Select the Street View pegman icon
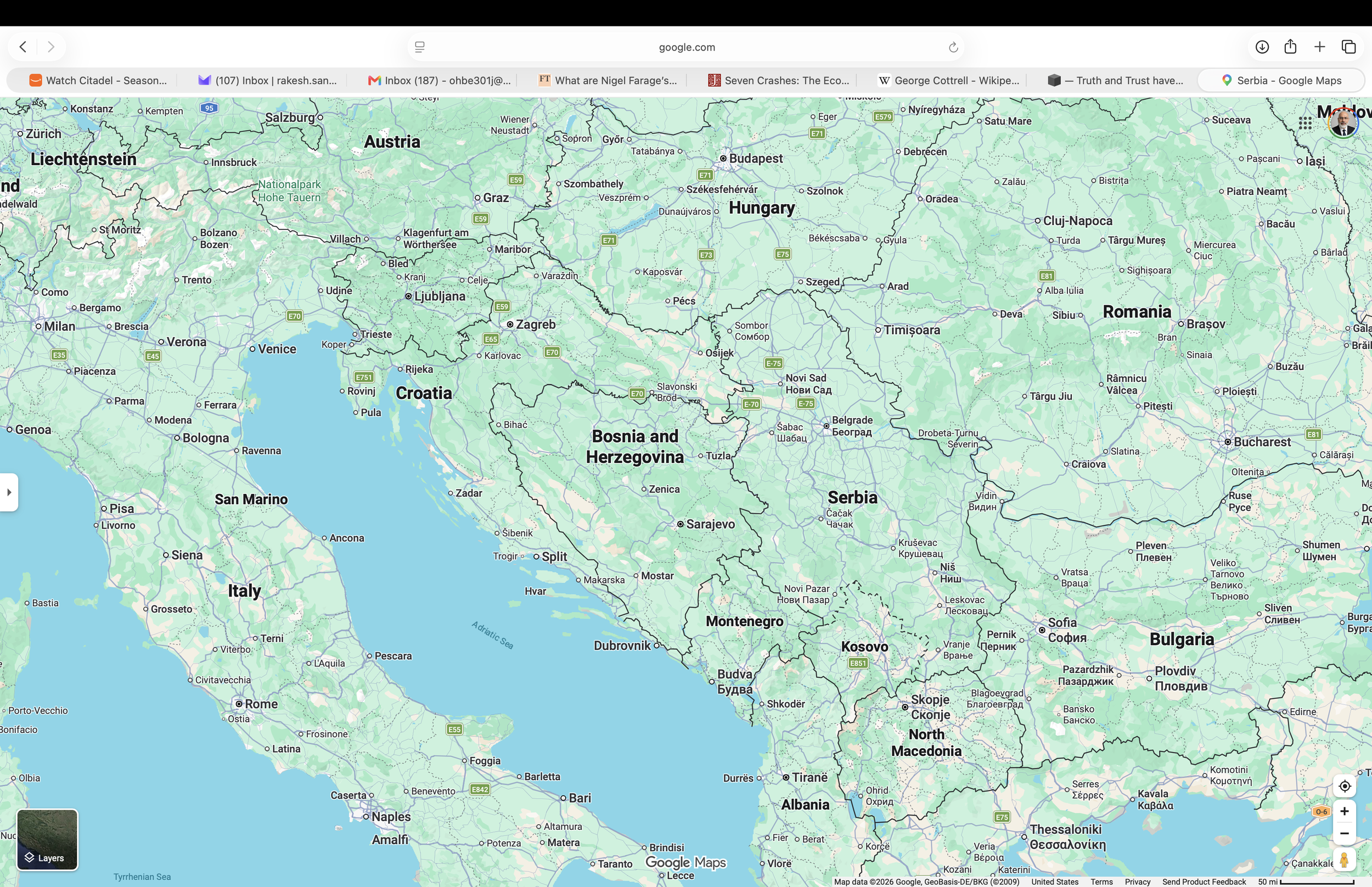Image resolution: width=1372 pixels, height=887 pixels. click(x=1345, y=860)
